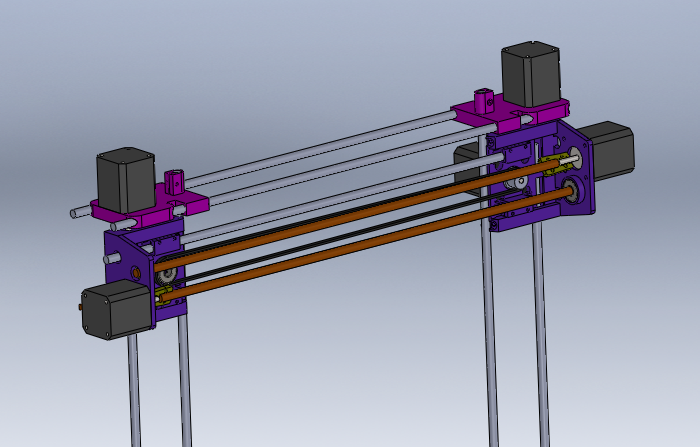The image size is (700, 447).
Task: Pick the small magenta cylinder on right bracket
Action: pyautogui.click(x=485, y=101)
